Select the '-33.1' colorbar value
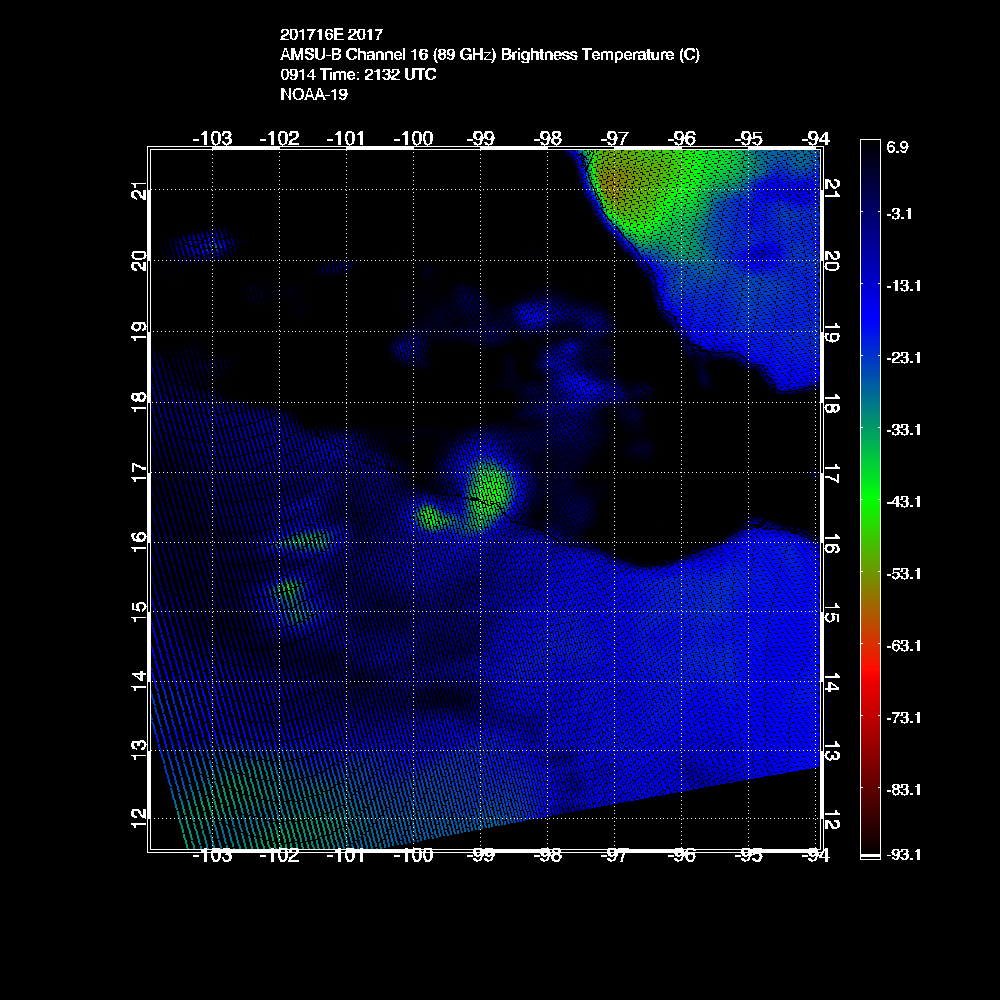 [903, 430]
